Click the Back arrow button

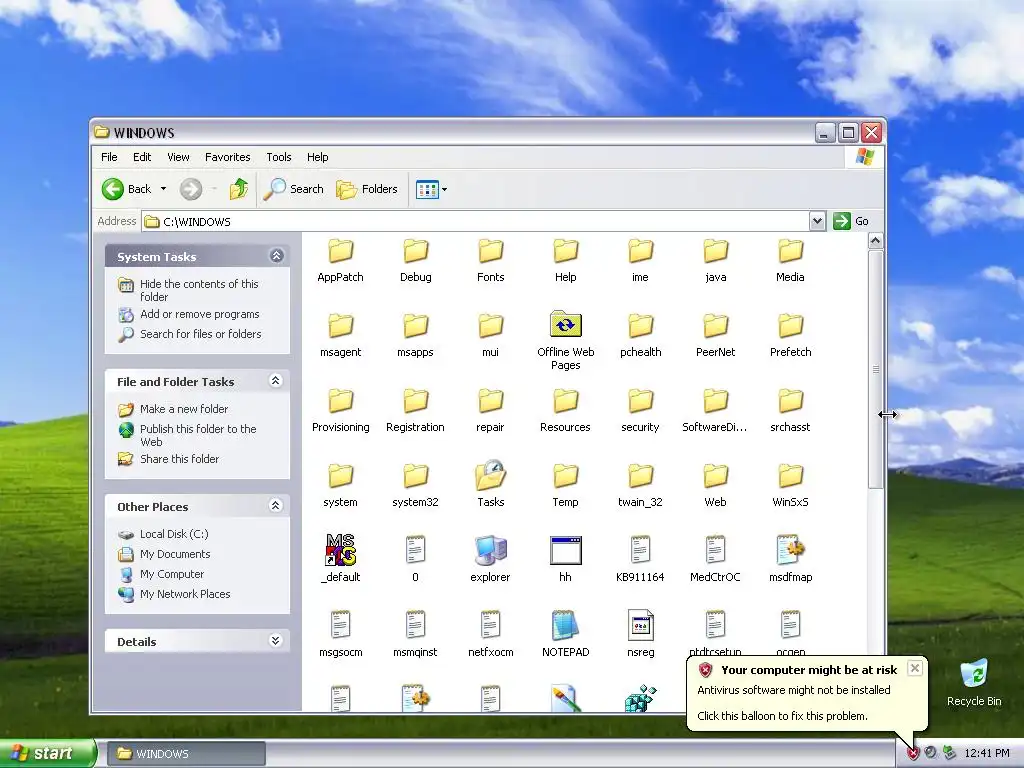[x=127, y=189]
